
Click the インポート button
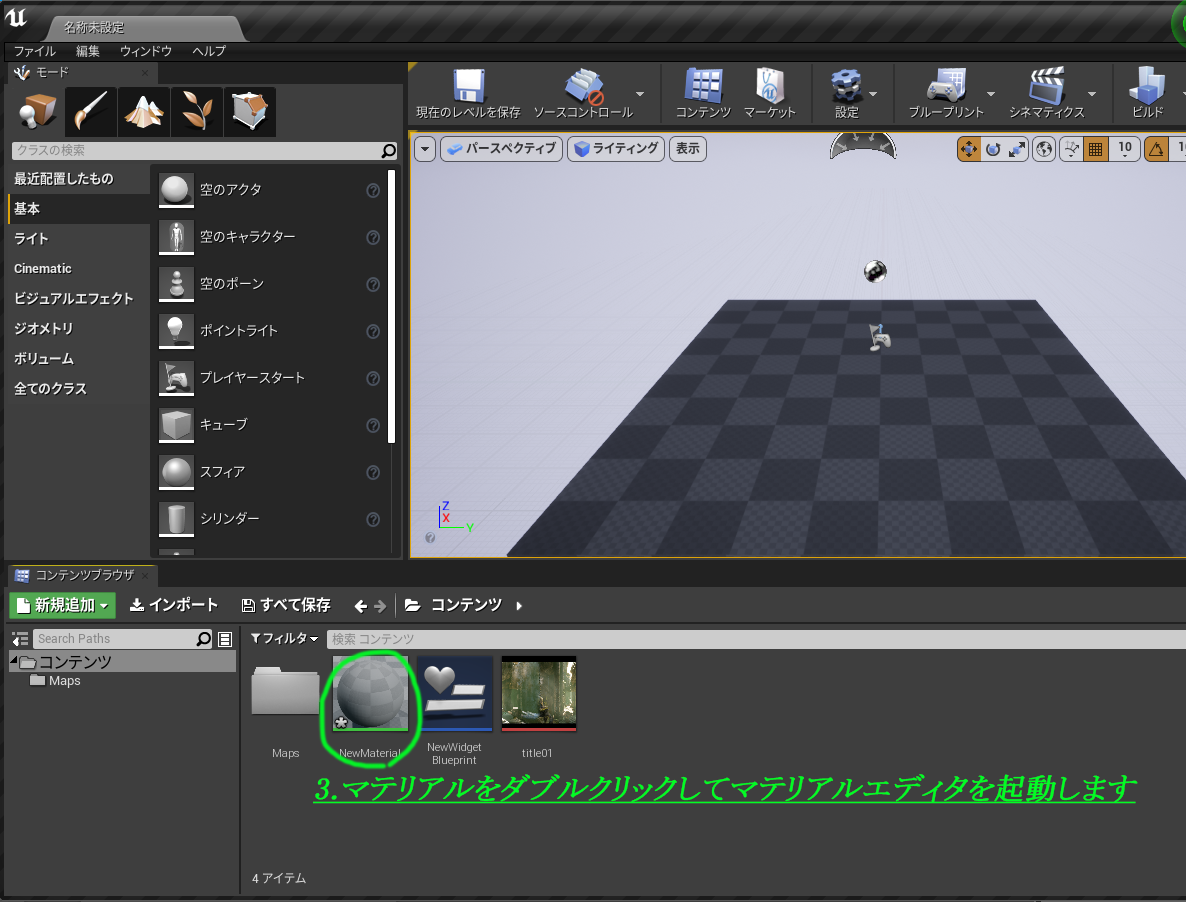click(174, 606)
